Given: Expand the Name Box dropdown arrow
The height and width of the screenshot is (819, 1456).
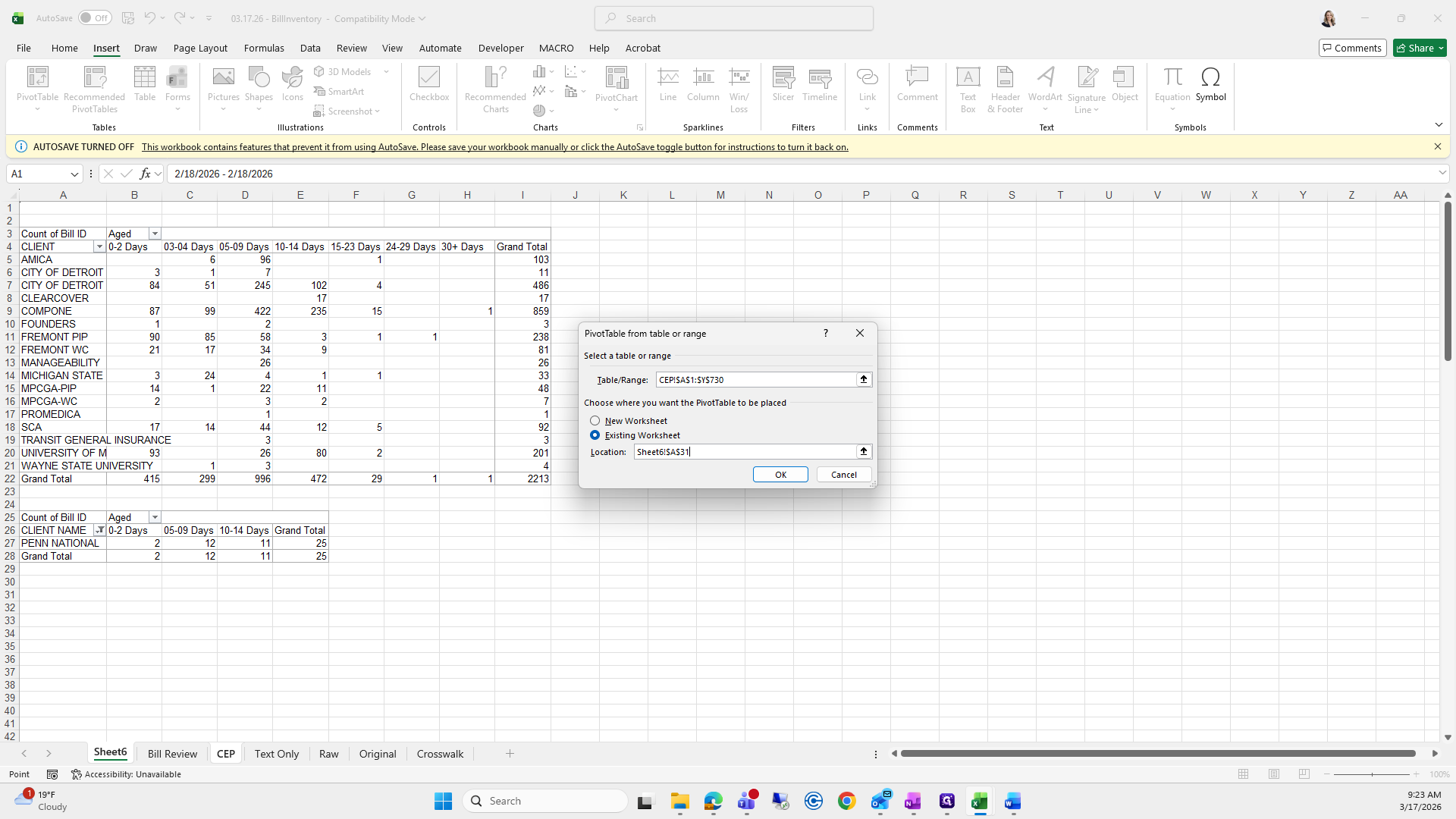Looking at the screenshot, I should point(74,174).
